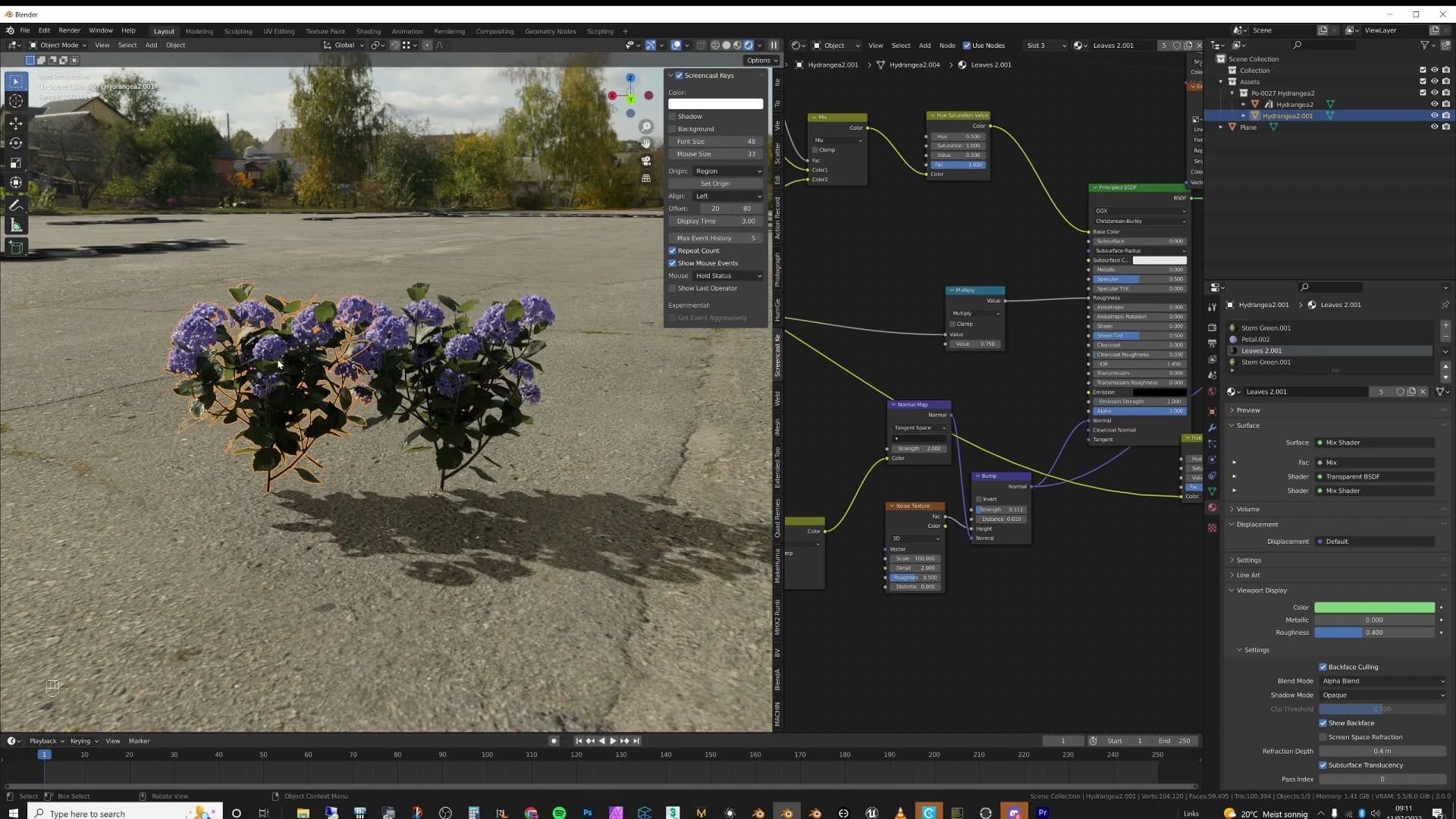Disable Show Mouse Events checkbox
1456x819 pixels.
(x=672, y=263)
